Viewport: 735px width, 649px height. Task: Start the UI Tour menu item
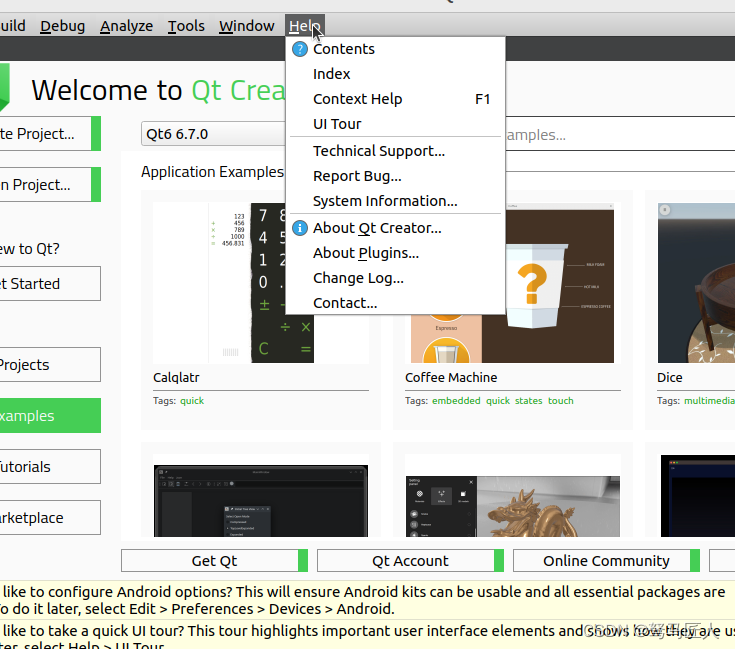pyautogui.click(x=395, y=124)
